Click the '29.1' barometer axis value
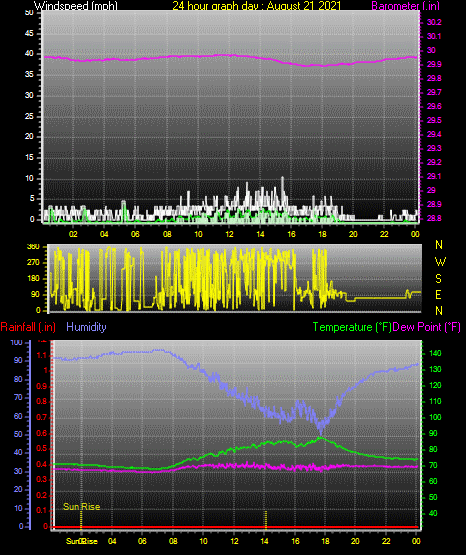The width and height of the screenshot is (466, 555). (x=434, y=176)
